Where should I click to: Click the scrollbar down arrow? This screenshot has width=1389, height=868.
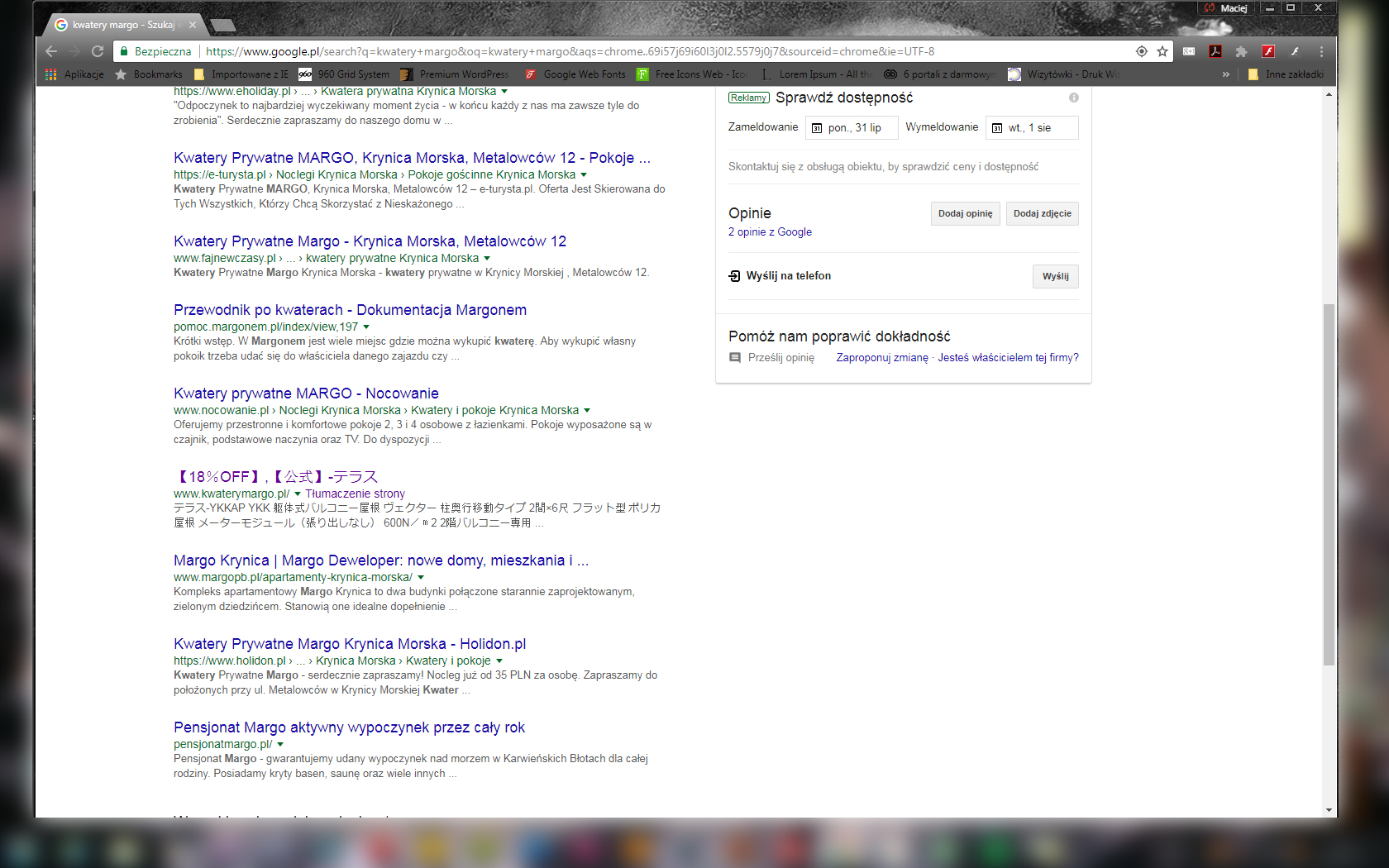point(1329,810)
